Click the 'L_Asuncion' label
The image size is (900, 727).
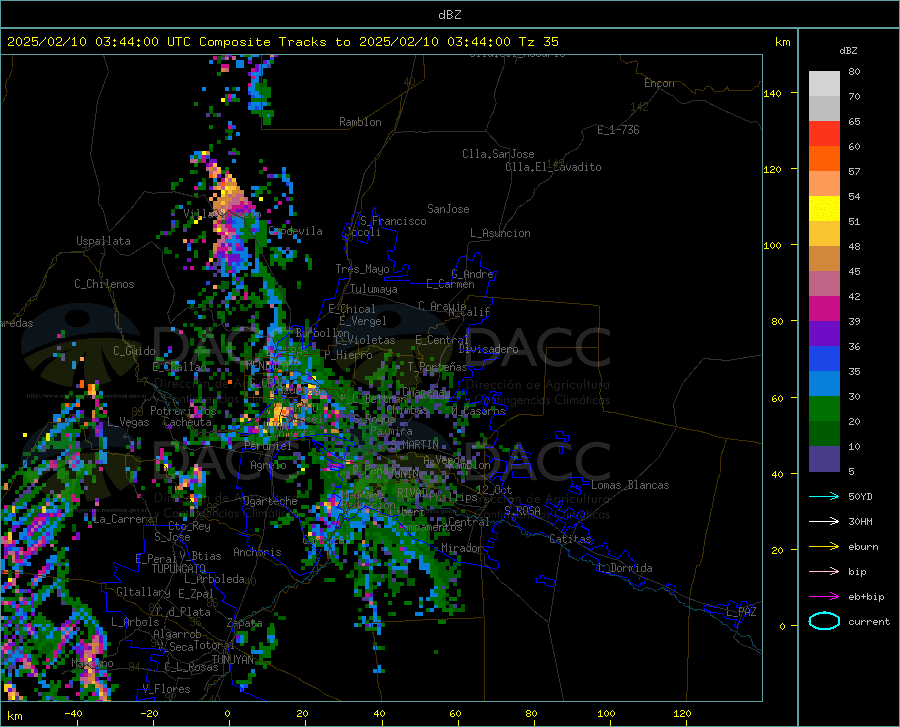coord(500,233)
